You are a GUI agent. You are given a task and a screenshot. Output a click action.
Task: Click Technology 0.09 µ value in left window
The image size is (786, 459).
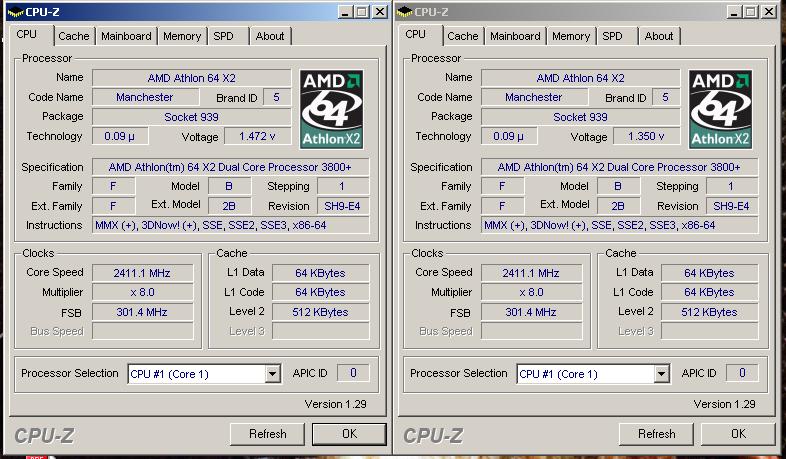[x=120, y=136]
